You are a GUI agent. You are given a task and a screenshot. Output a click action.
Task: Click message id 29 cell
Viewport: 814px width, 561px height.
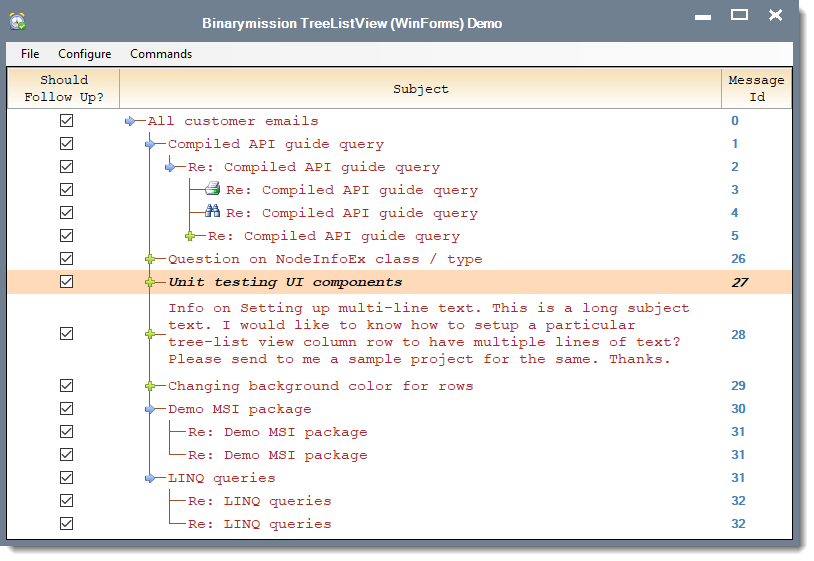pyautogui.click(x=738, y=386)
